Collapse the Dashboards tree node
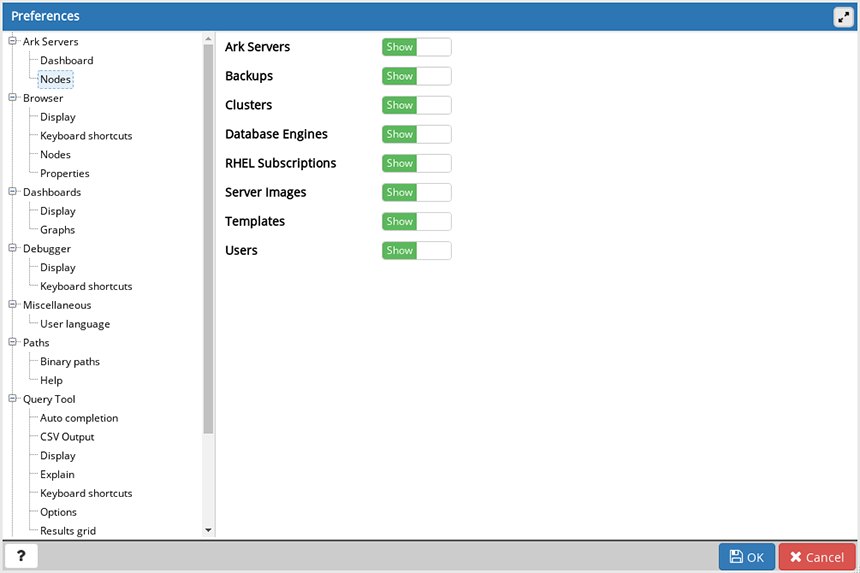 point(13,191)
